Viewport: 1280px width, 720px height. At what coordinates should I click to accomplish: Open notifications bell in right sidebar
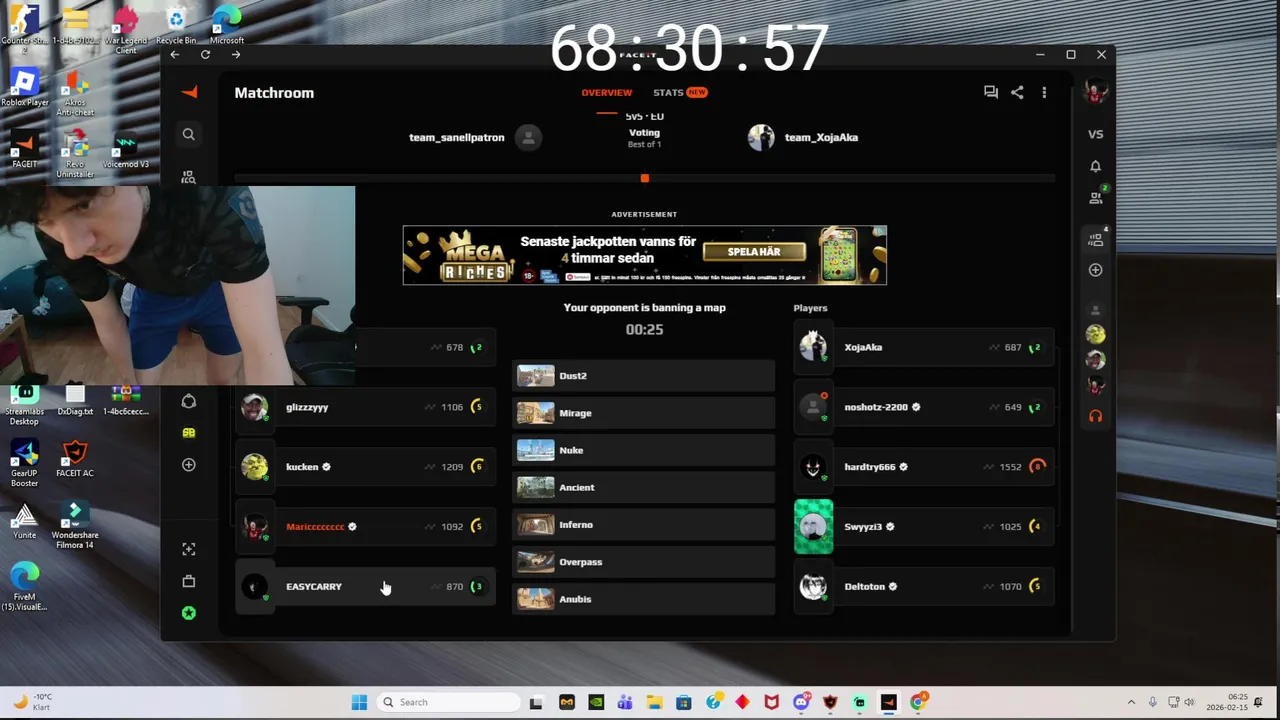pyautogui.click(x=1095, y=166)
